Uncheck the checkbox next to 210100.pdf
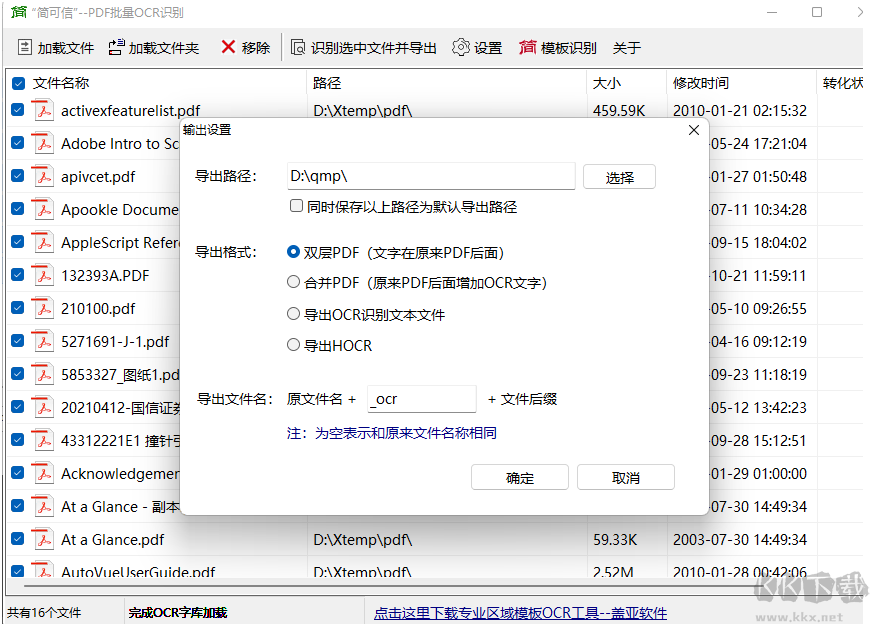Image resolution: width=870 pixels, height=624 pixels. tap(16, 308)
